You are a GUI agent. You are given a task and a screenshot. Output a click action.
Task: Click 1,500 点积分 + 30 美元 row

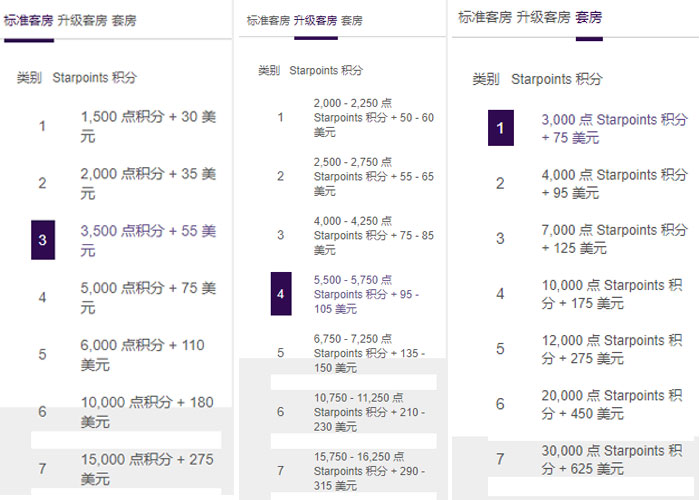(x=148, y=126)
